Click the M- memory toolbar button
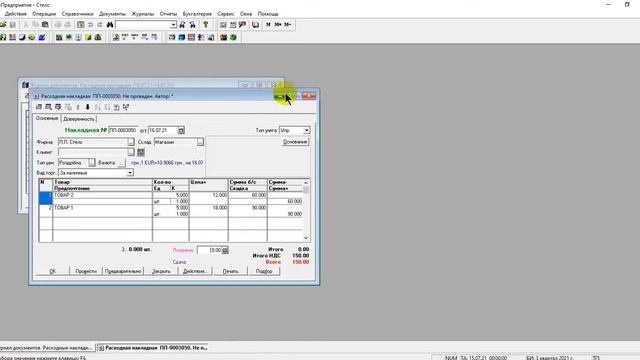The height and width of the screenshot is (360, 640). pyautogui.click(x=288, y=25)
